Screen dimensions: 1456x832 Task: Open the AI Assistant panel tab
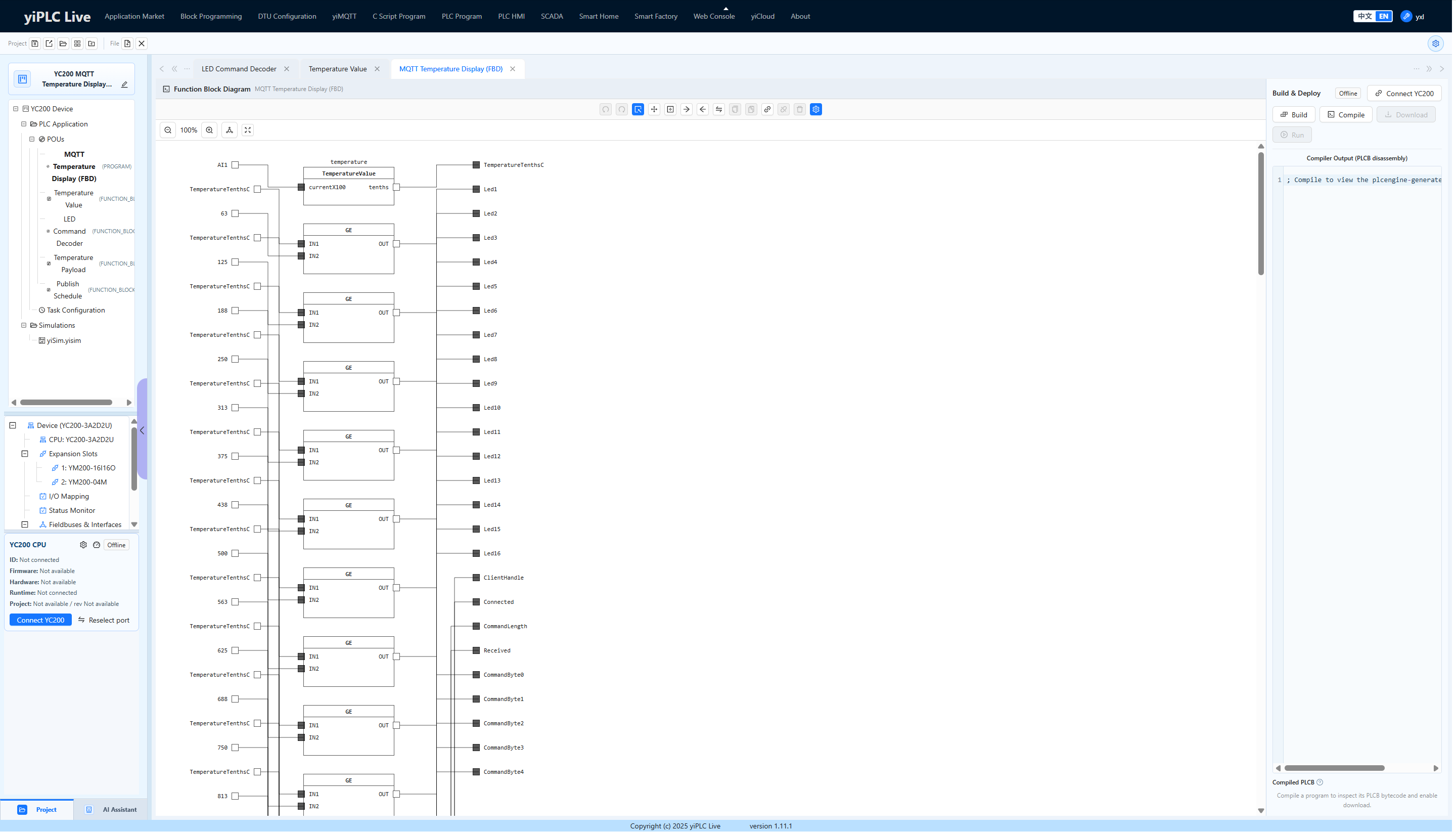pyautogui.click(x=112, y=810)
